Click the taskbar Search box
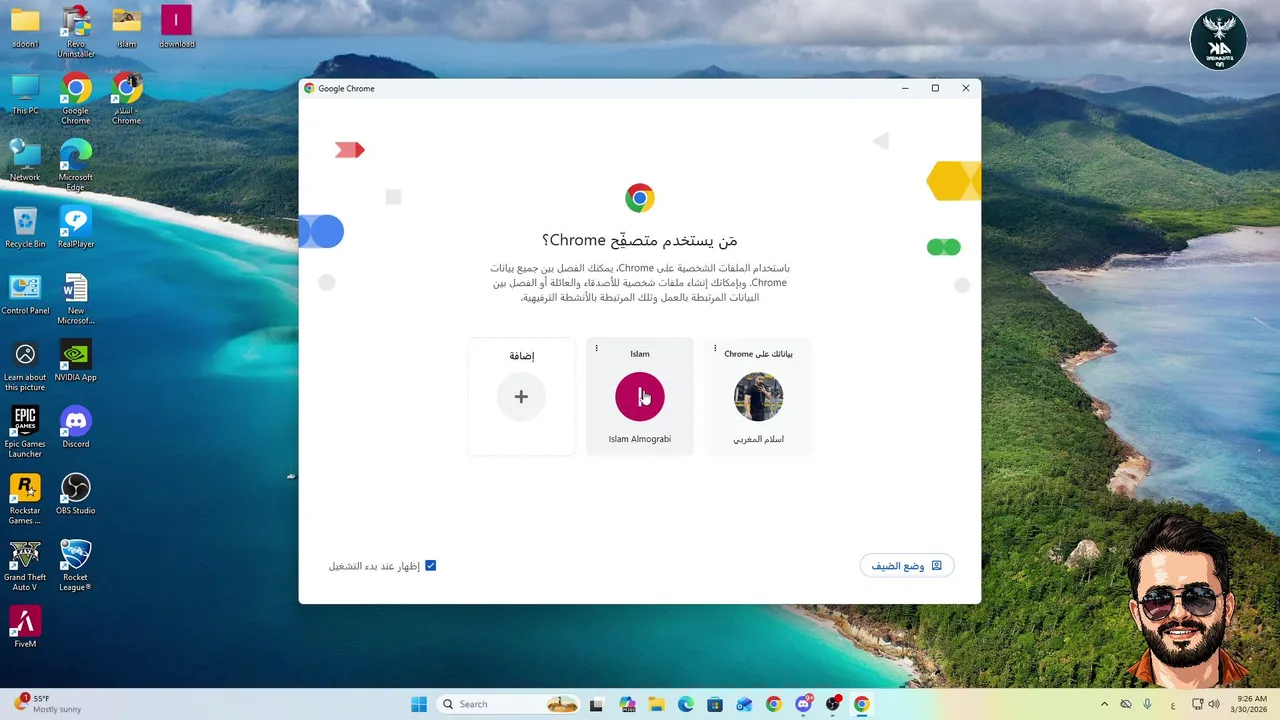 click(x=509, y=704)
